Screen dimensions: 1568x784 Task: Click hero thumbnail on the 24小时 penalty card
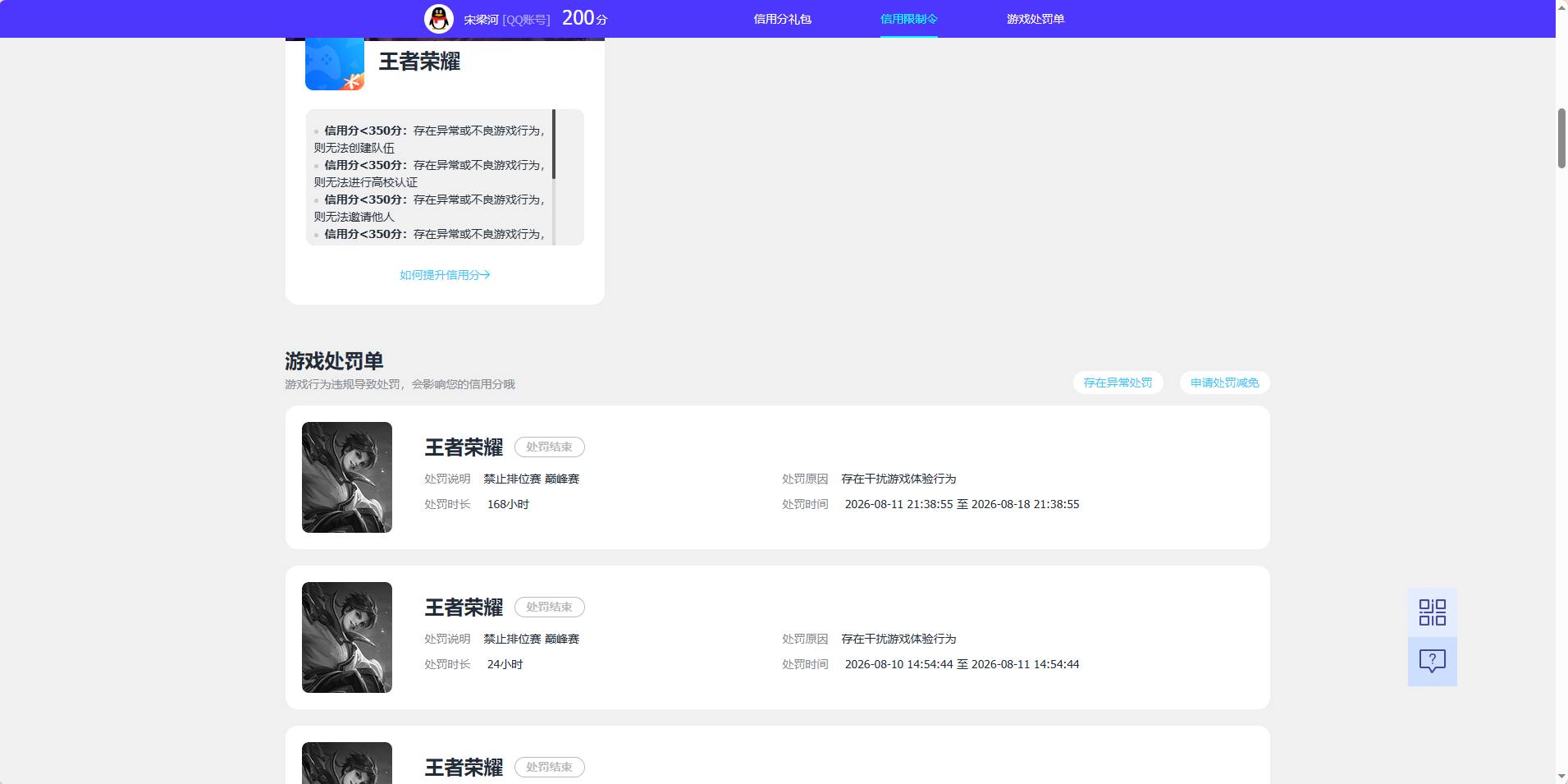coord(347,637)
